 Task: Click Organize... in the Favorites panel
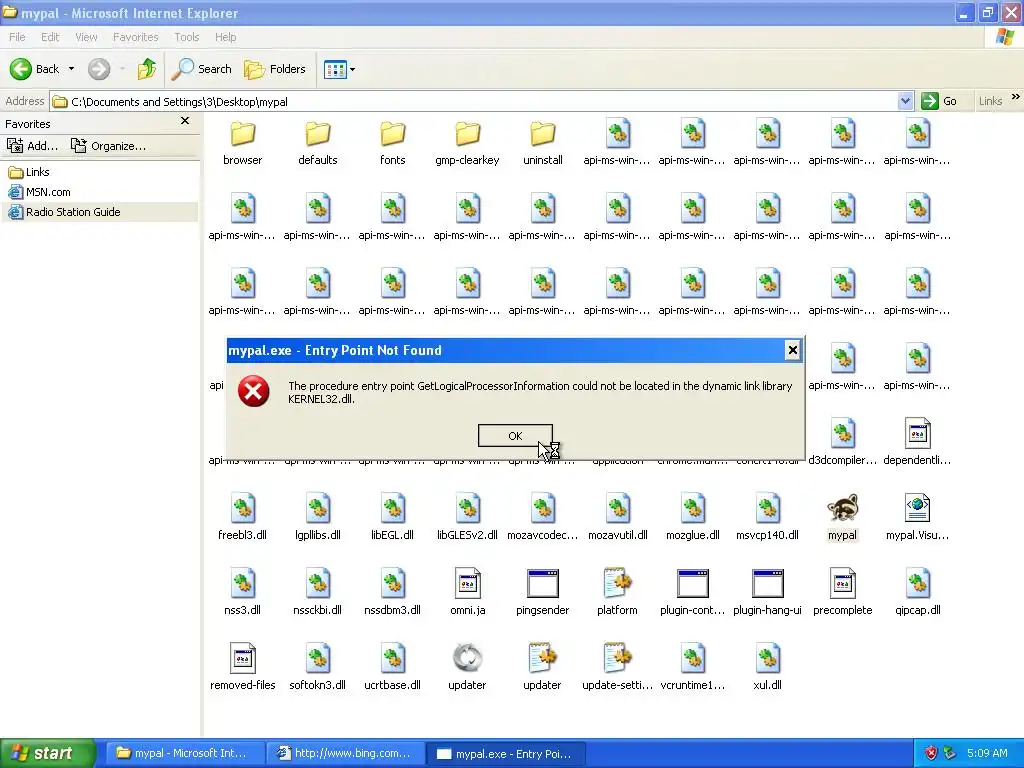coord(108,146)
